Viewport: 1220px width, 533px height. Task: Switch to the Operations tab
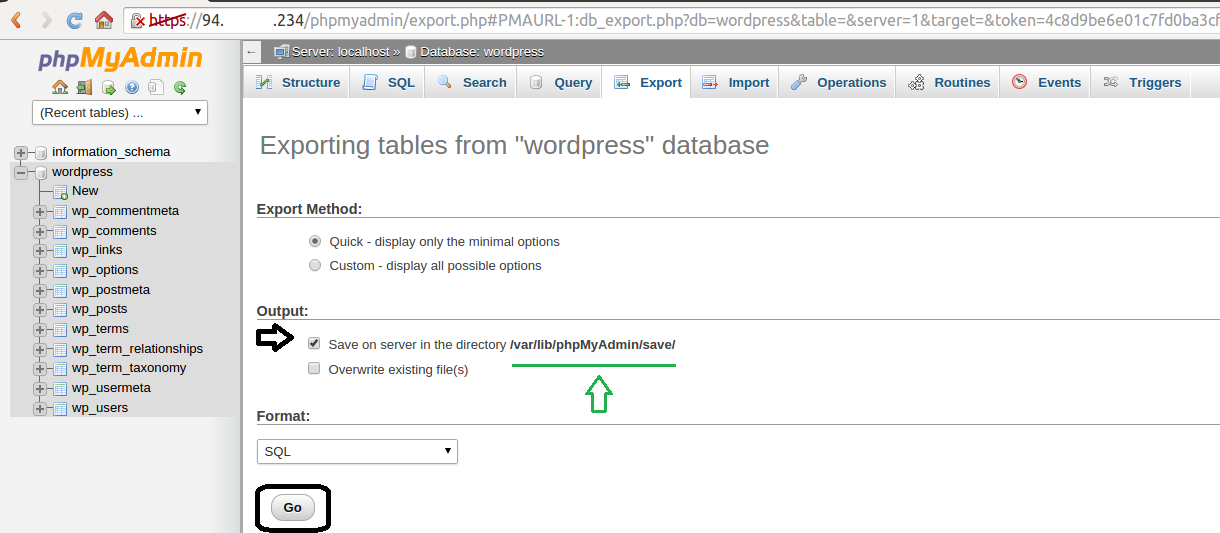(838, 83)
